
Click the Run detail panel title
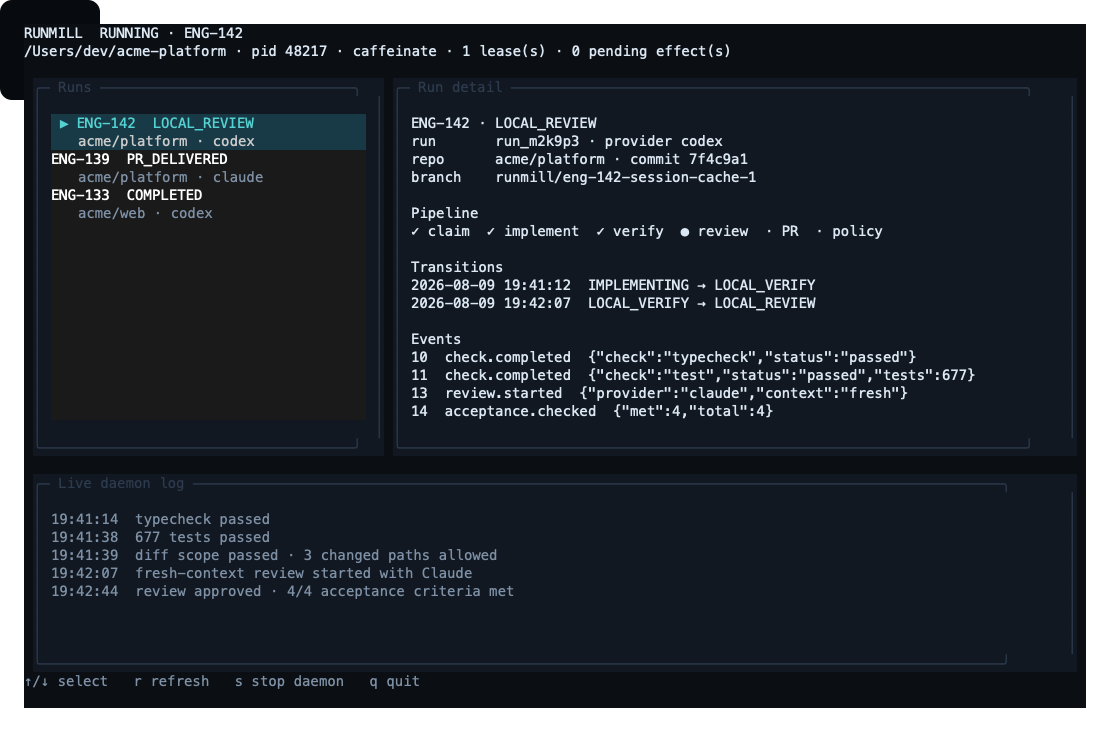[x=459, y=87]
